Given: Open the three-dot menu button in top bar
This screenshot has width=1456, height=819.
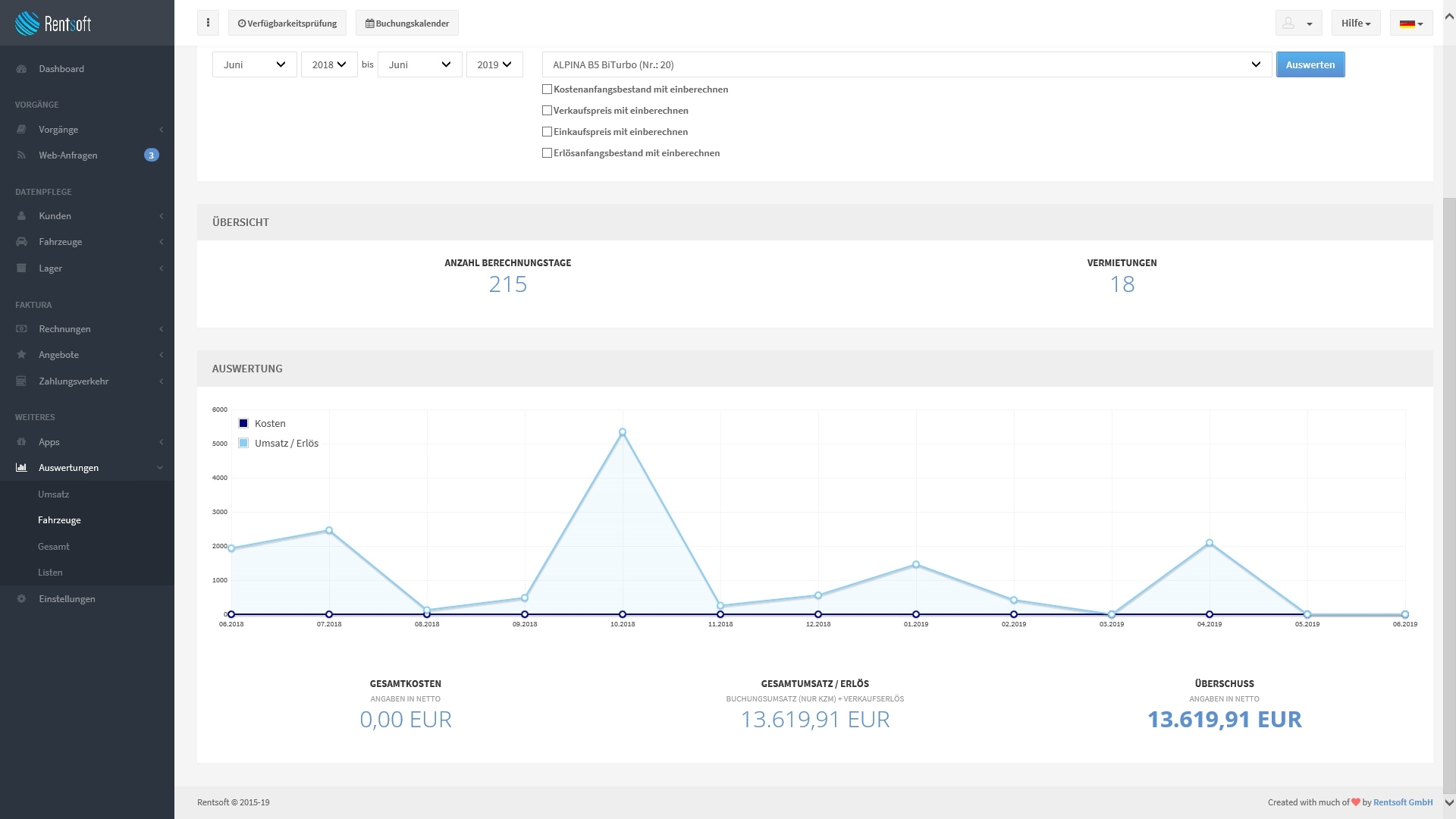Looking at the screenshot, I should click(208, 23).
